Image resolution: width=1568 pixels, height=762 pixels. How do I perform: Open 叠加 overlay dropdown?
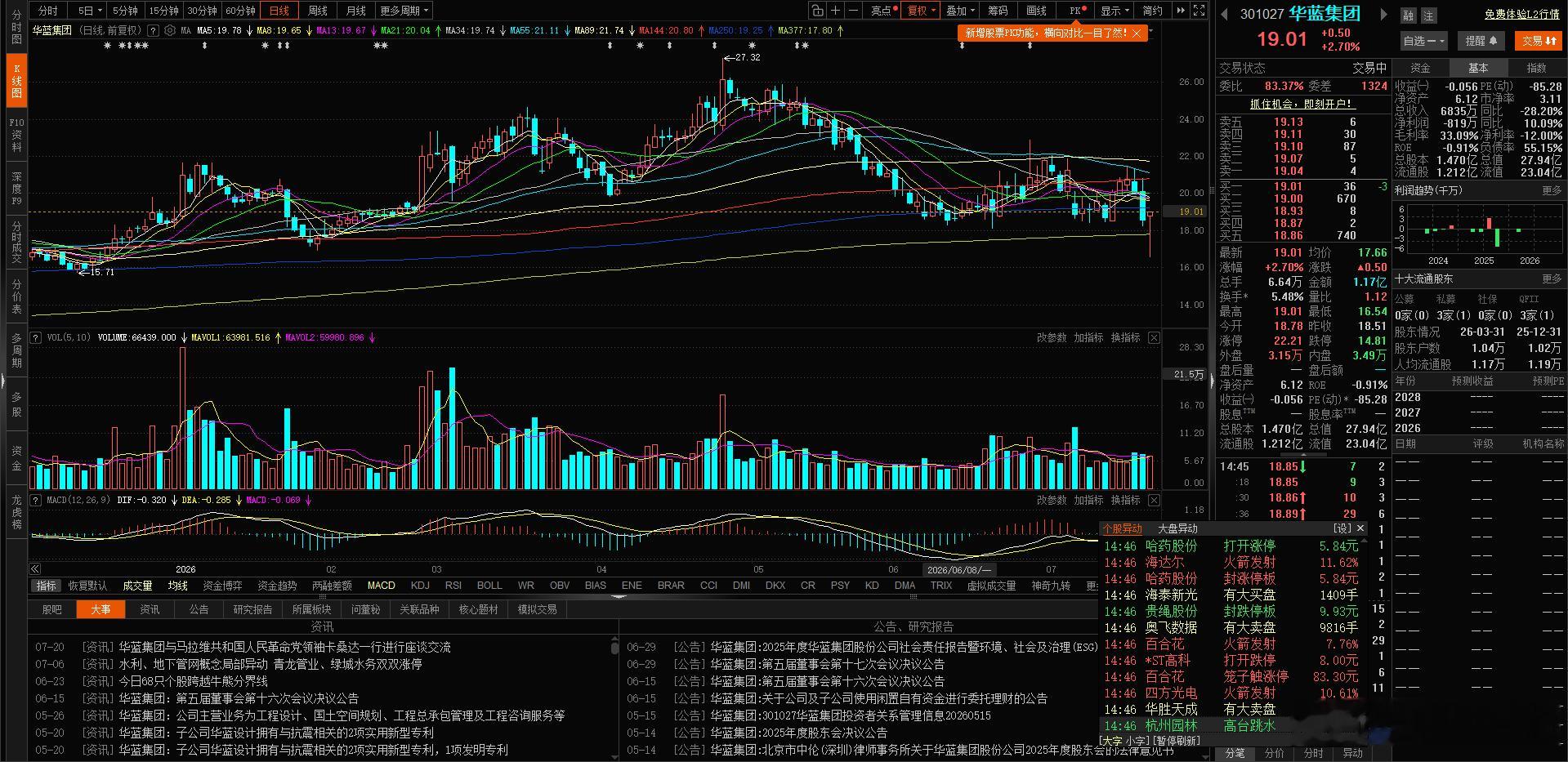pyautogui.click(x=961, y=11)
